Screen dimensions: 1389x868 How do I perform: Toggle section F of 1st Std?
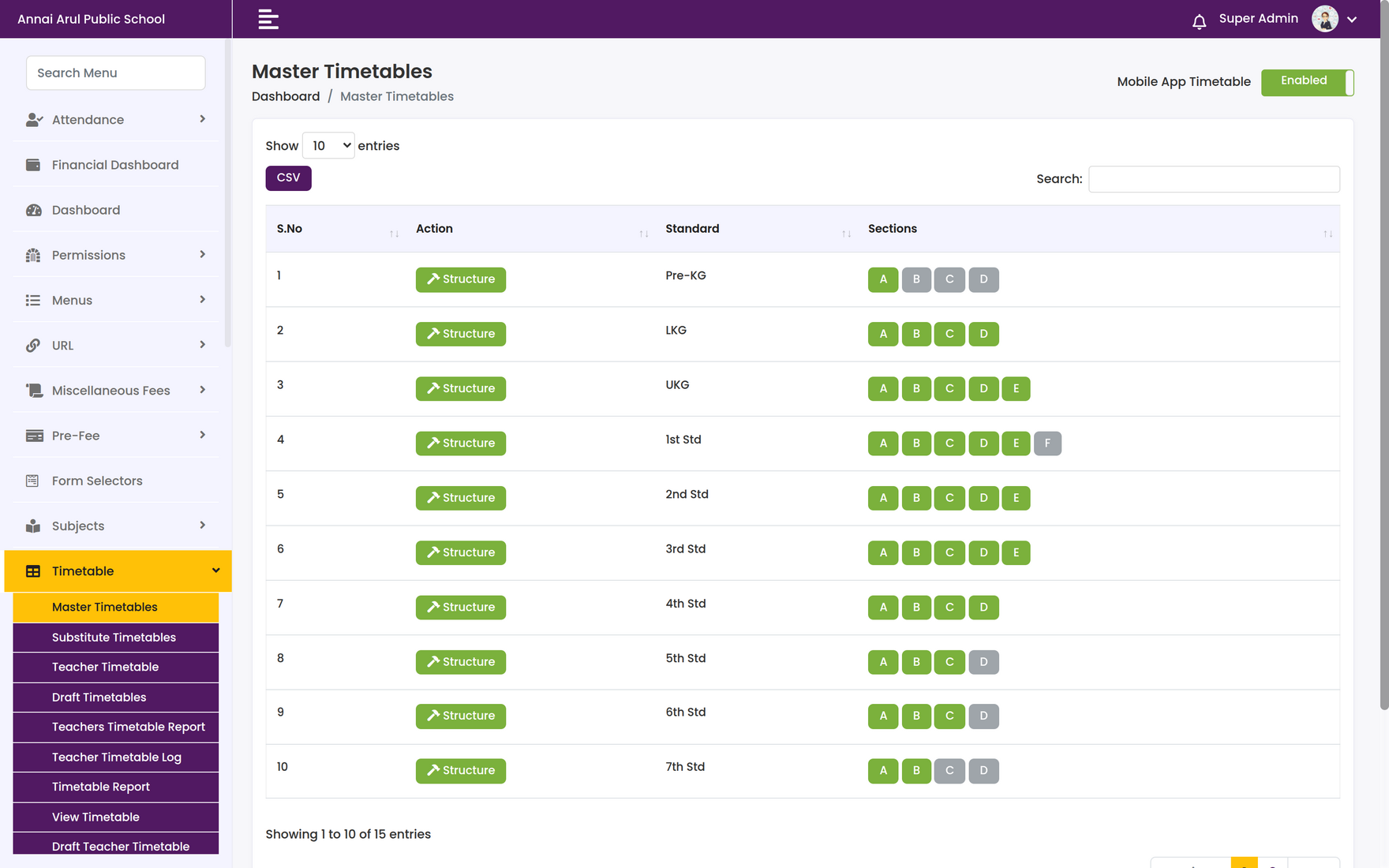[x=1047, y=443]
